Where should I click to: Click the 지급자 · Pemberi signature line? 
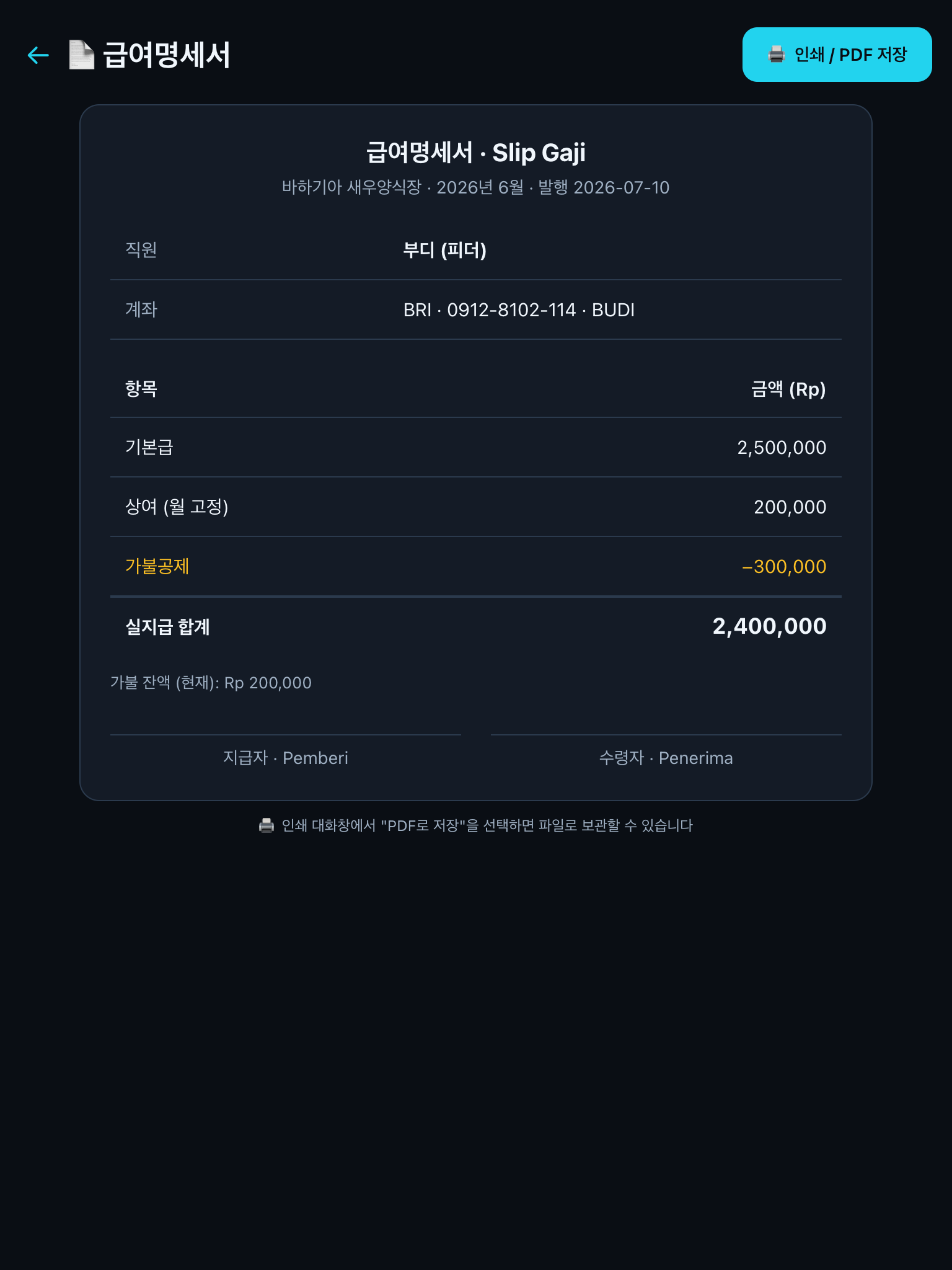click(286, 758)
